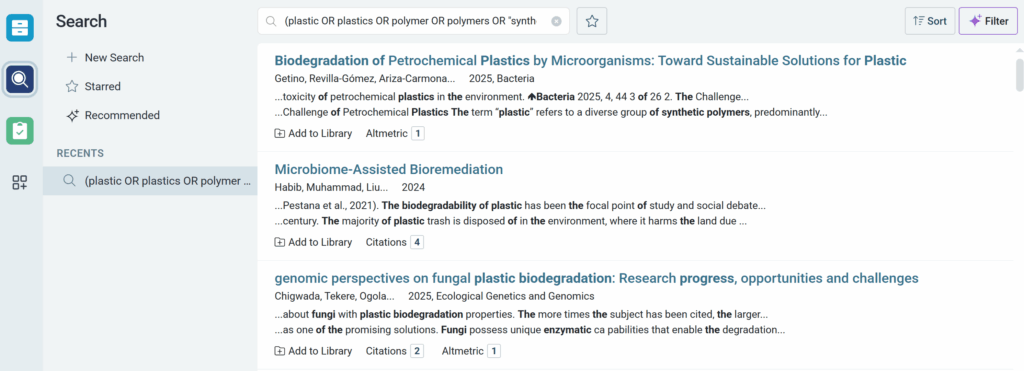Open the add-apps grid sidebar icon
Image resolution: width=1024 pixels, height=371 pixels.
20,182
